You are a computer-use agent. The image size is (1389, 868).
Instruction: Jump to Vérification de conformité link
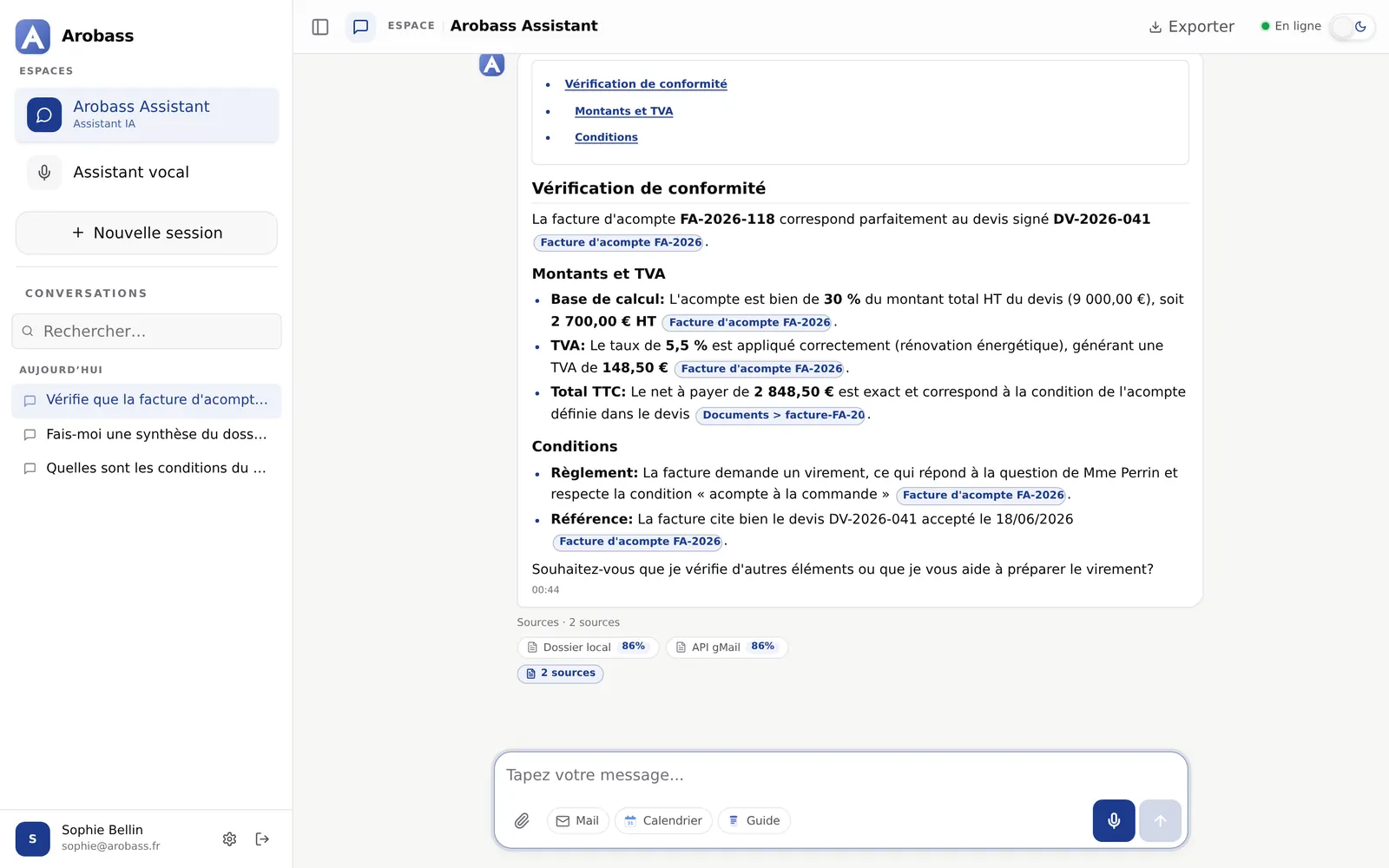pyautogui.click(x=646, y=84)
